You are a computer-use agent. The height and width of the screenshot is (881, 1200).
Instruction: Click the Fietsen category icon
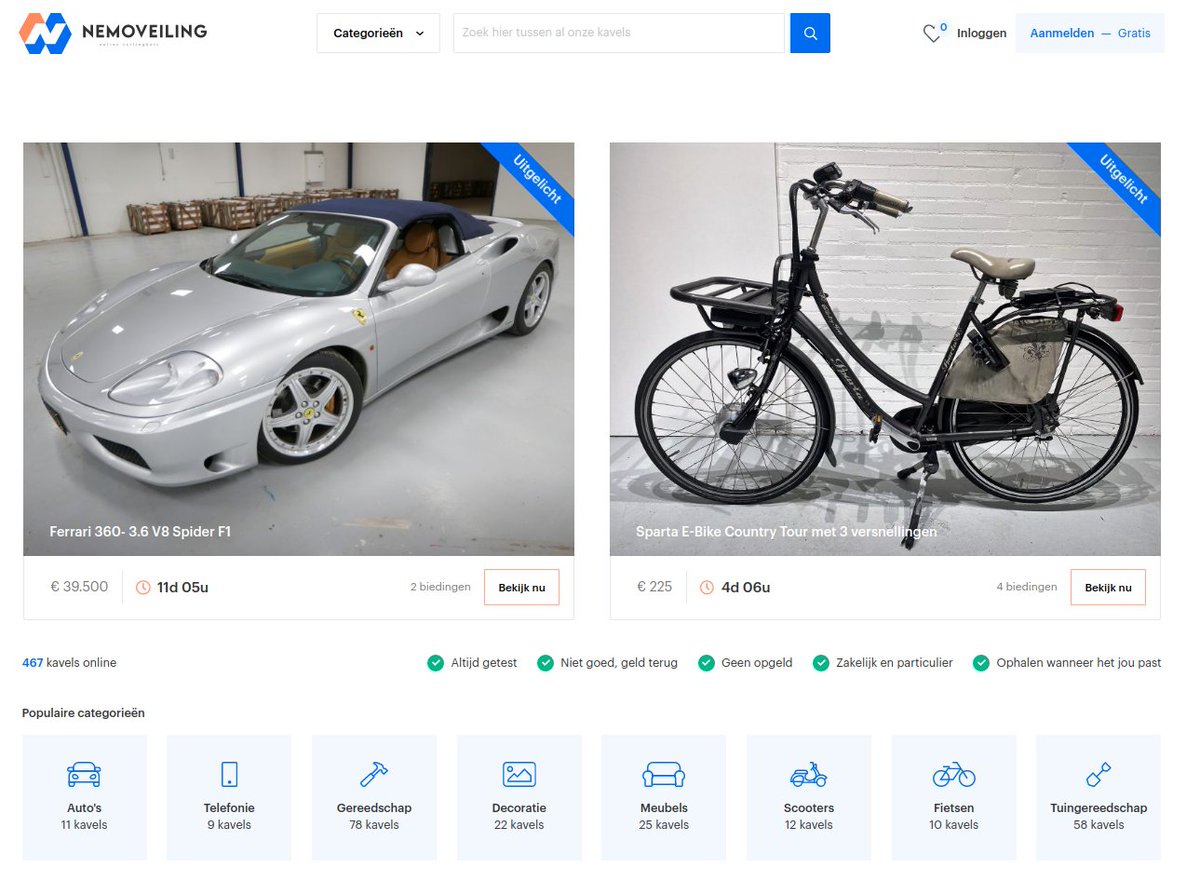pyautogui.click(x=953, y=774)
